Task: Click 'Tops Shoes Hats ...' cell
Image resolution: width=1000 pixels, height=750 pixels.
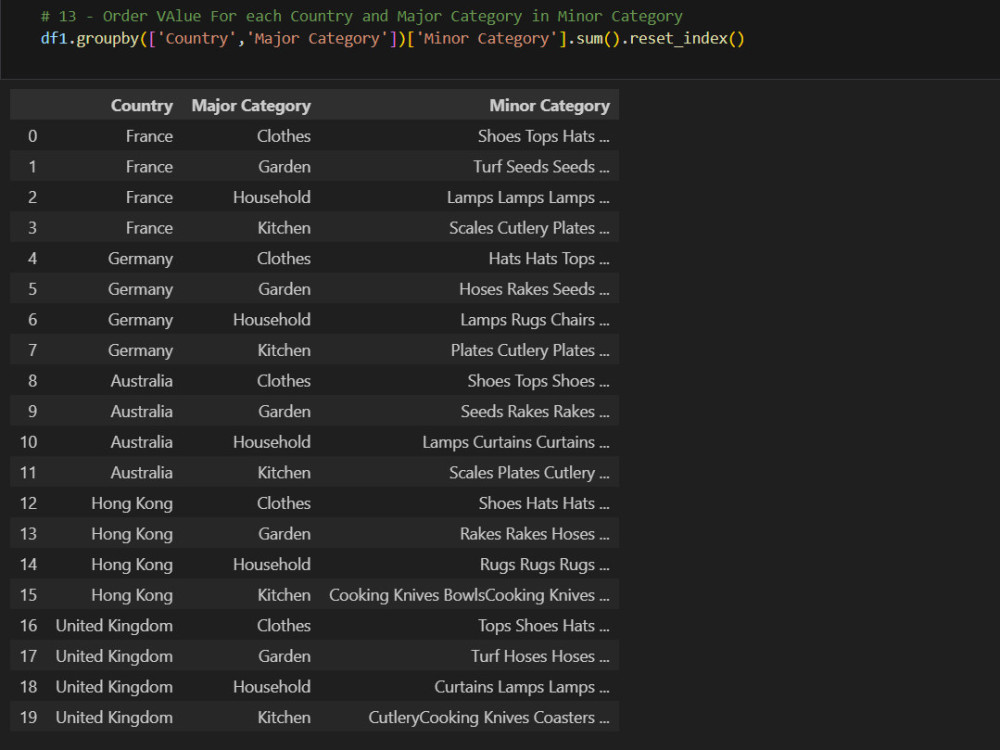Action: pos(544,626)
